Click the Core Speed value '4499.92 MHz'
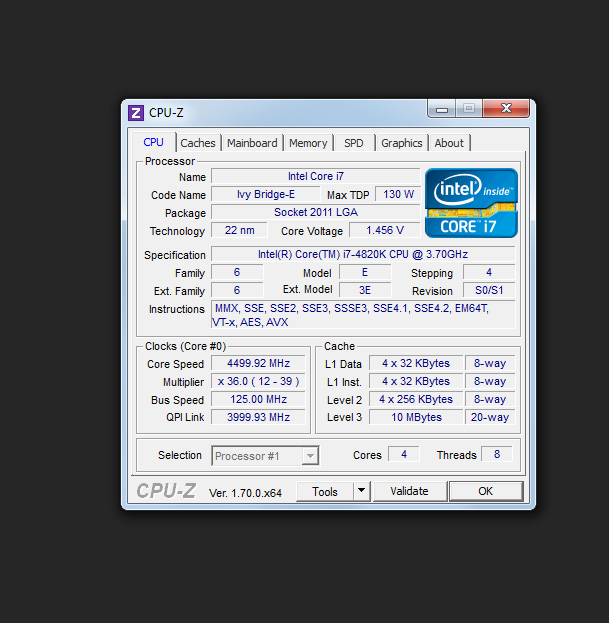Viewport: 609px width, 623px height. pyautogui.click(x=258, y=363)
